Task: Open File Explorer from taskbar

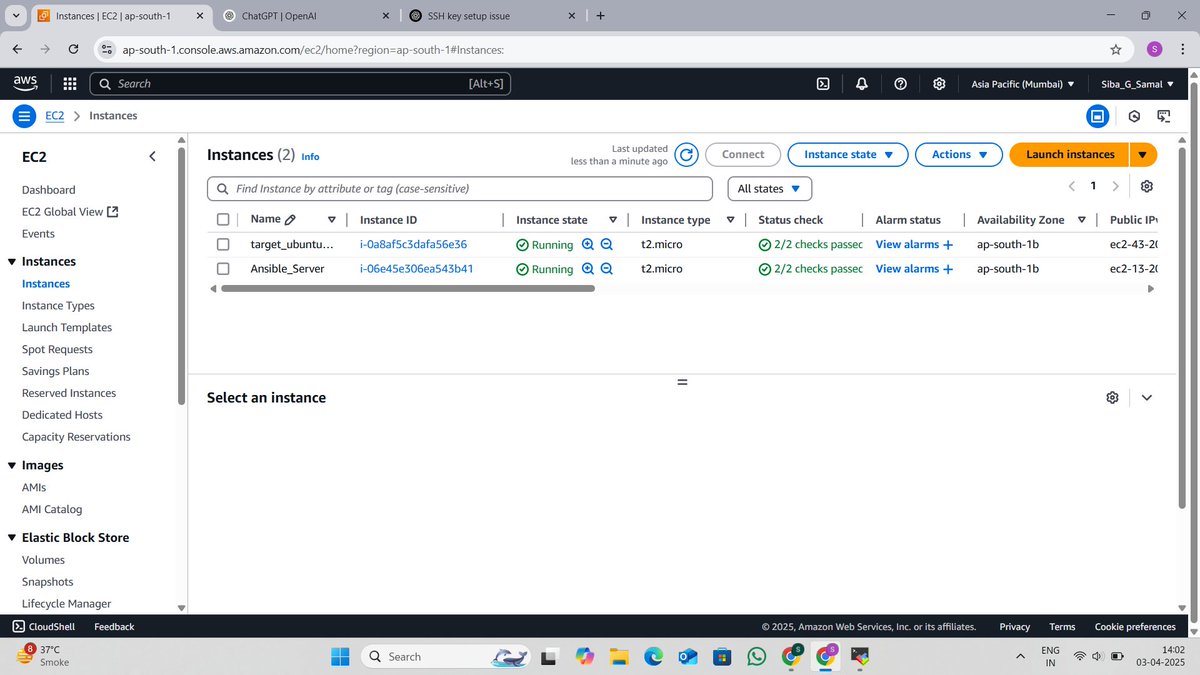Action: pos(619,656)
